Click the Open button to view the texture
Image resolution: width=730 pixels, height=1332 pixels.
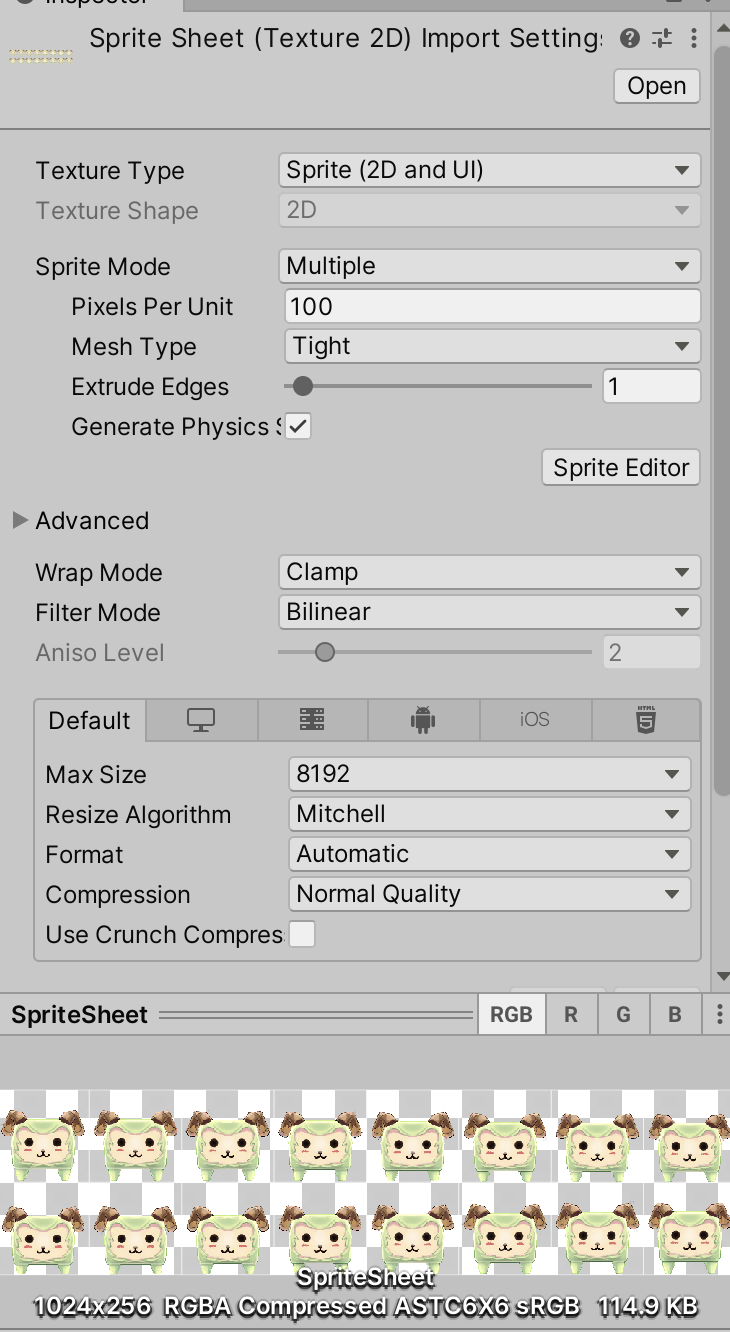tap(655, 86)
